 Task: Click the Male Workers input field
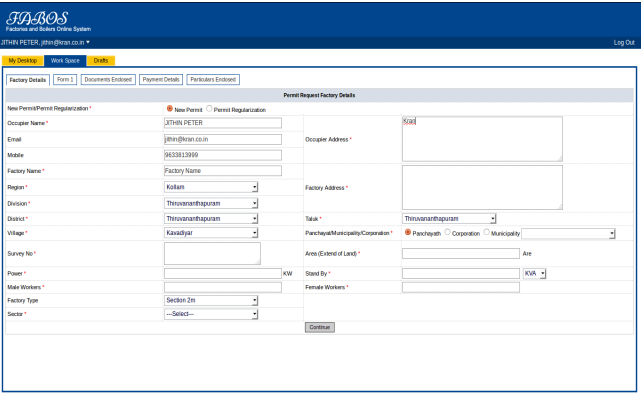click(x=223, y=287)
